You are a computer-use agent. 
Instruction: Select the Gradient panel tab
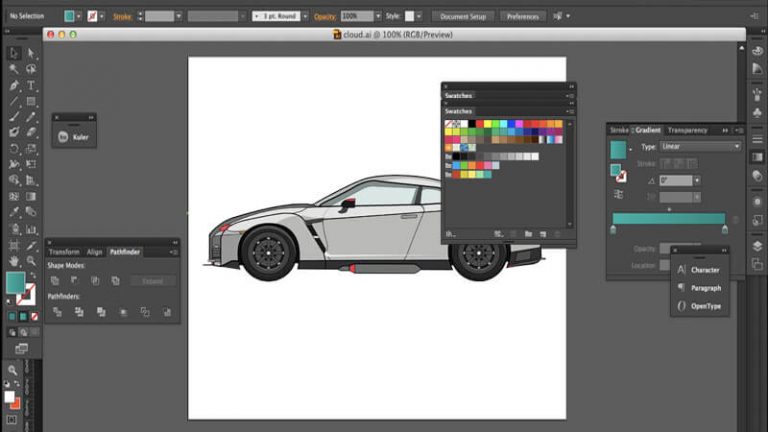click(648, 130)
